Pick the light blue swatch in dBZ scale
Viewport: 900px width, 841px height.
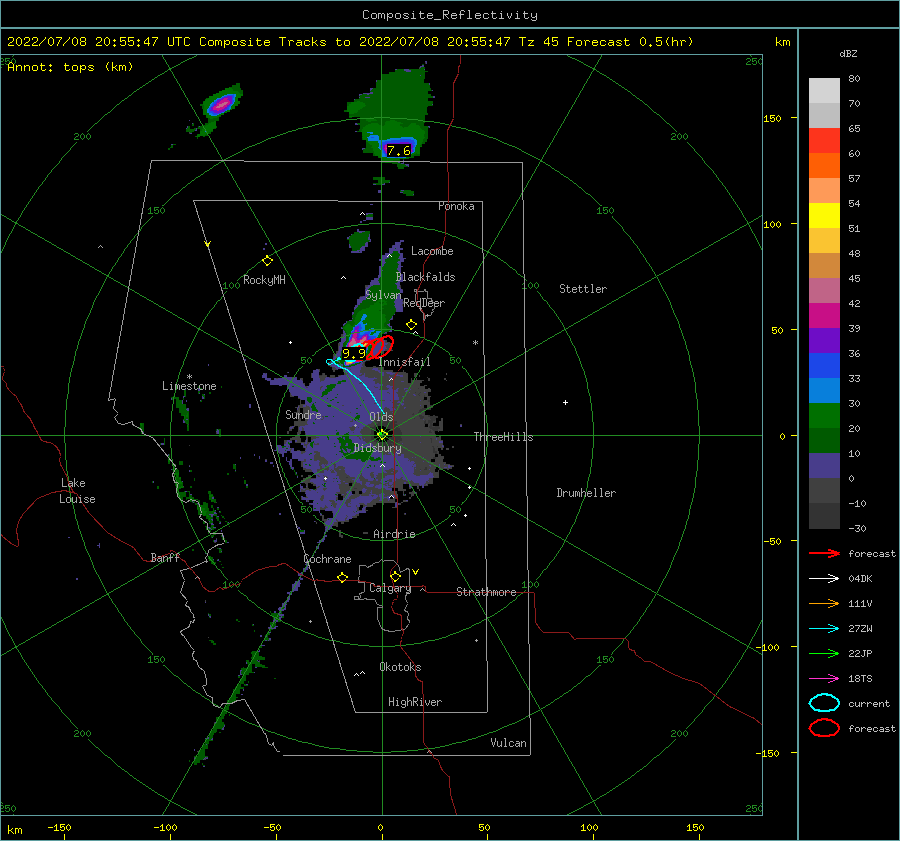(x=824, y=391)
